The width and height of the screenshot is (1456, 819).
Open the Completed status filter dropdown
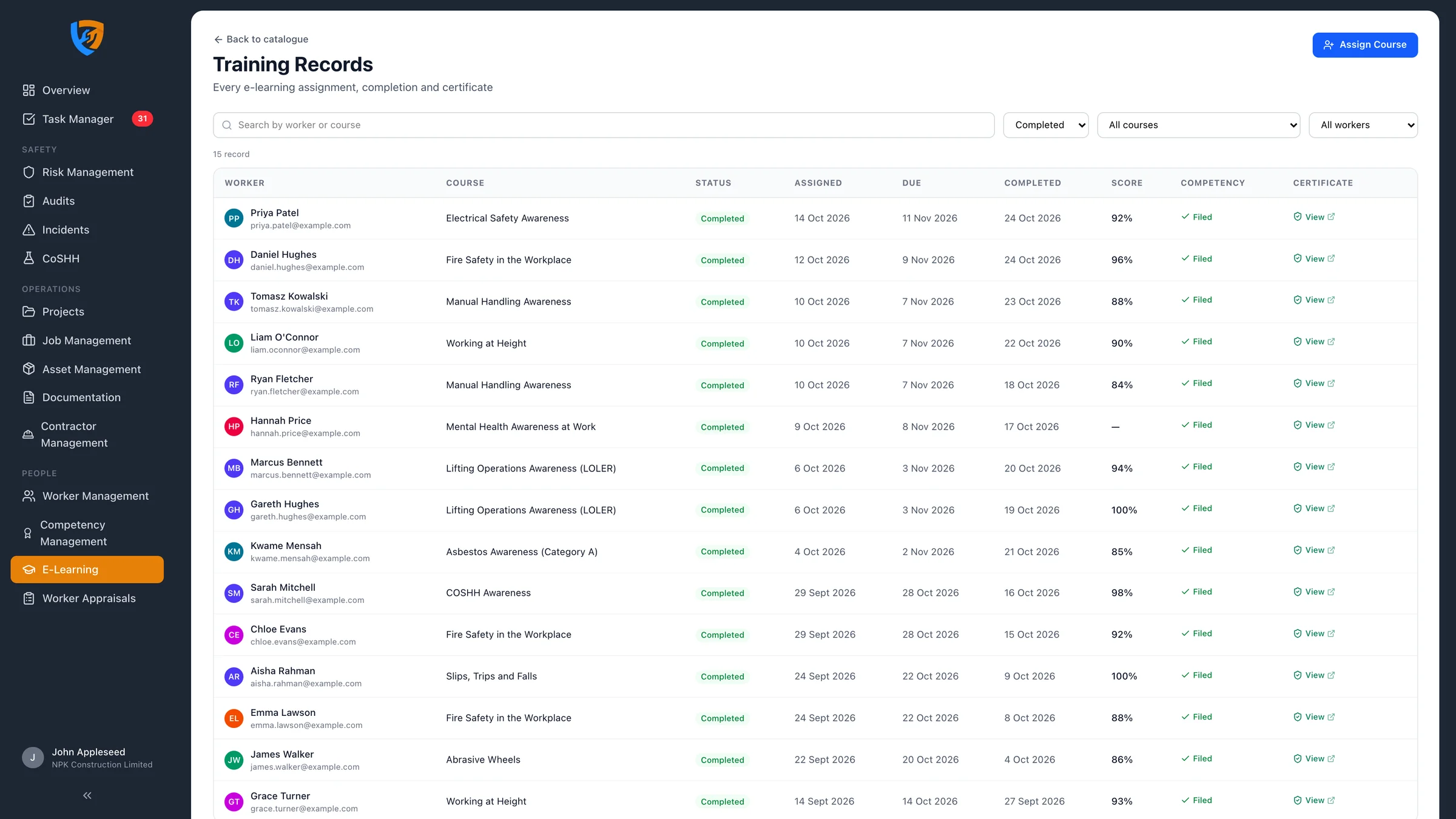(x=1046, y=125)
